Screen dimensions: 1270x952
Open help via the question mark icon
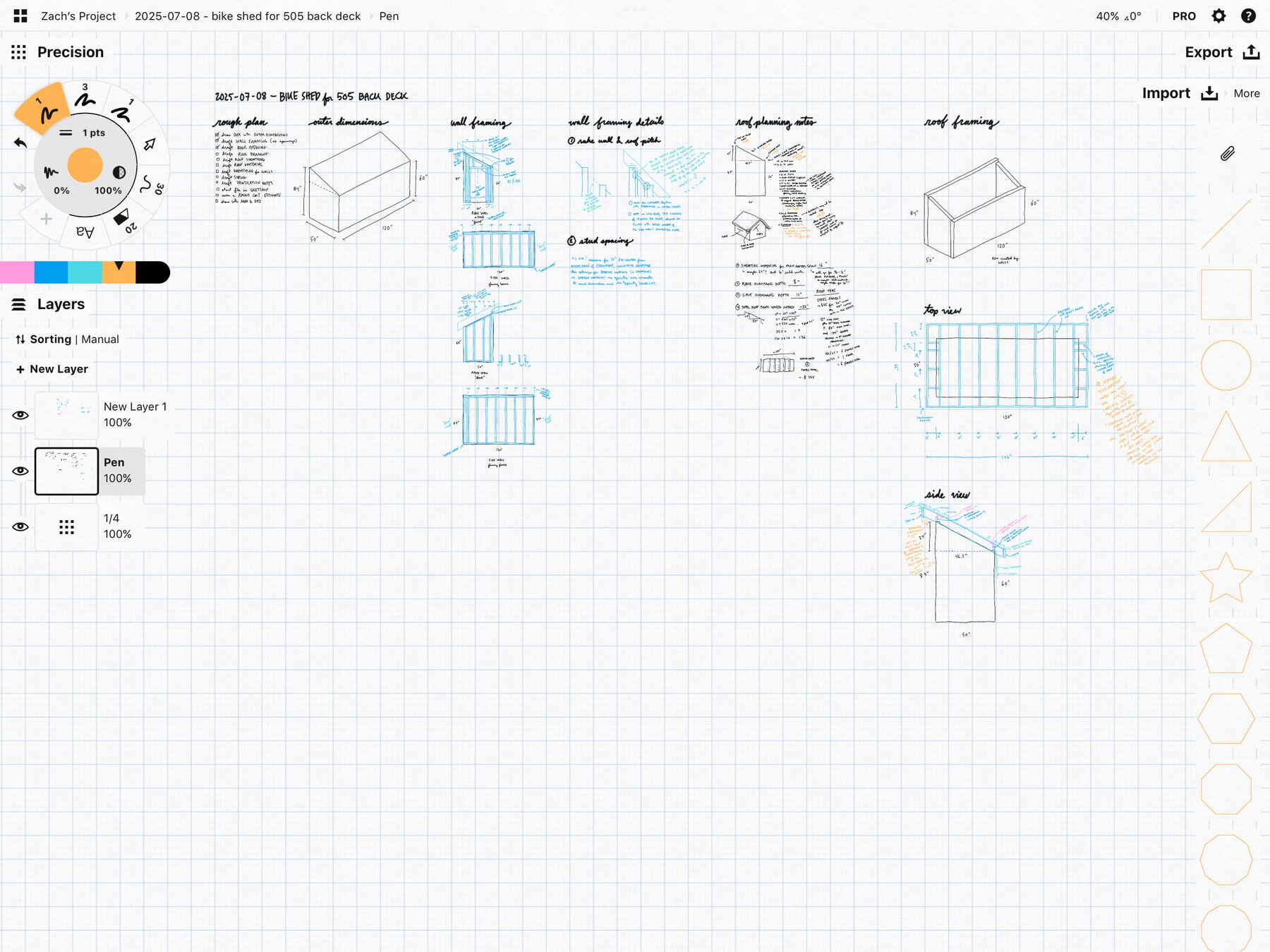1248,16
